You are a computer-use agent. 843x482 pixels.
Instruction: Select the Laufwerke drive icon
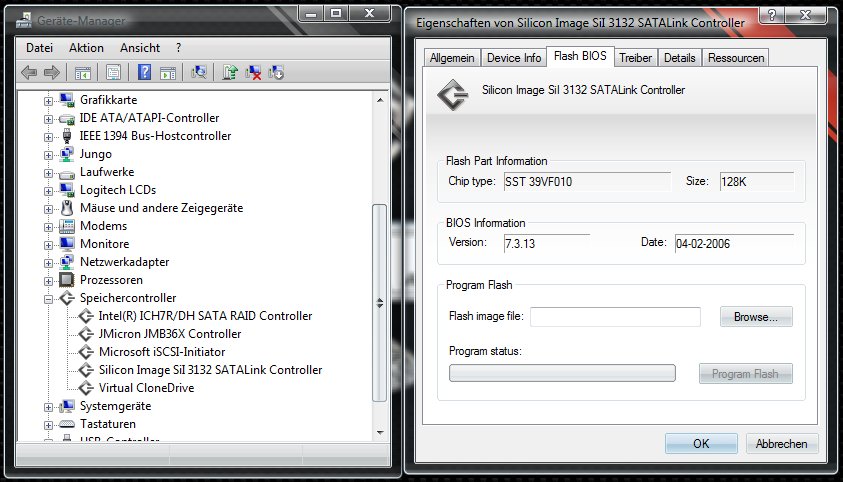67,173
